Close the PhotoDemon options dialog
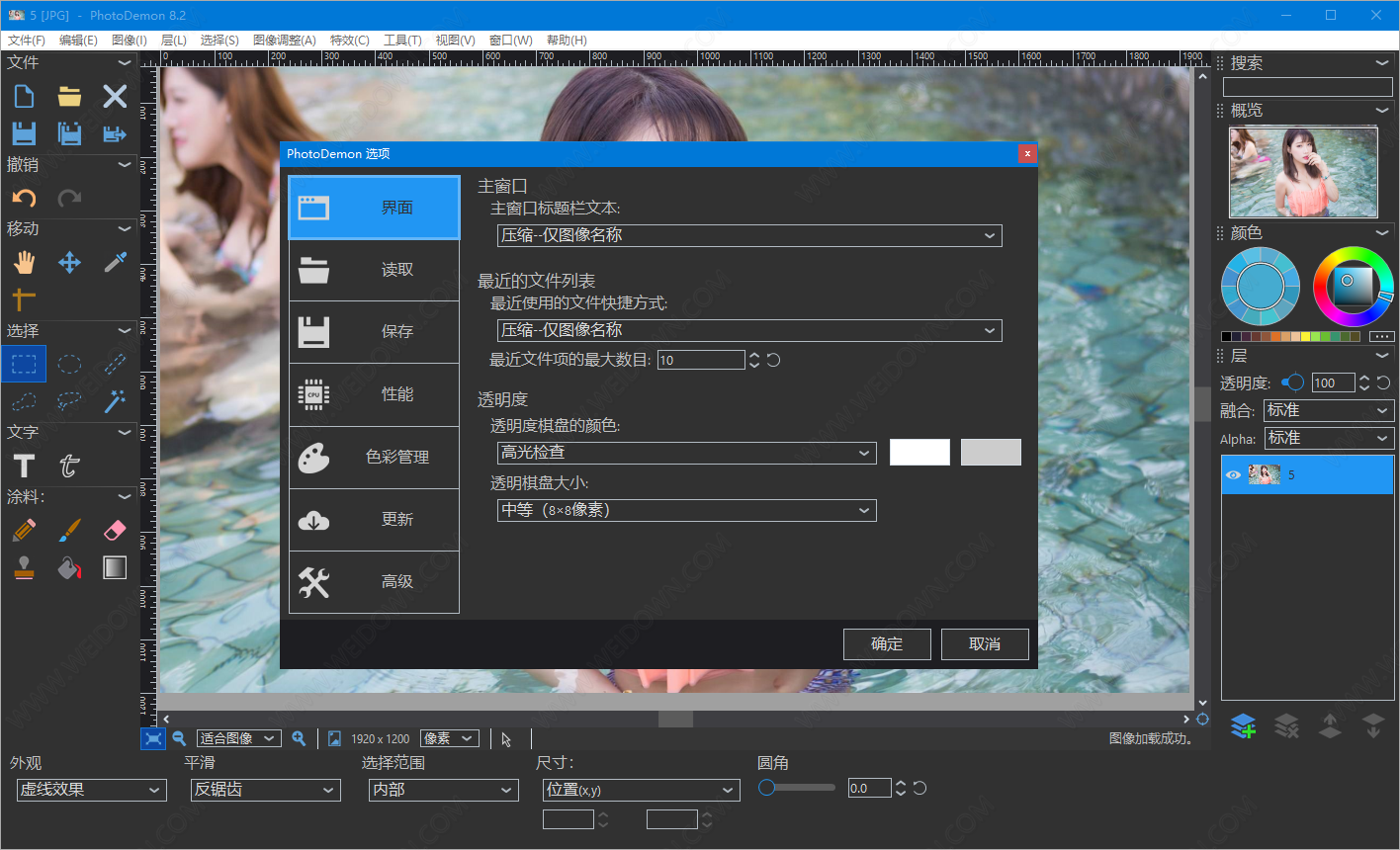 1027,153
